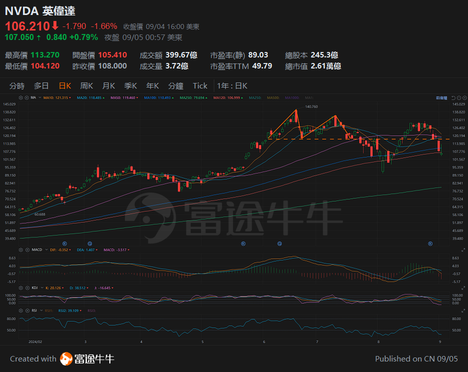Click the 市盈率TTM value 49.79
Viewport: 468px width, 372px height.
pos(262,66)
